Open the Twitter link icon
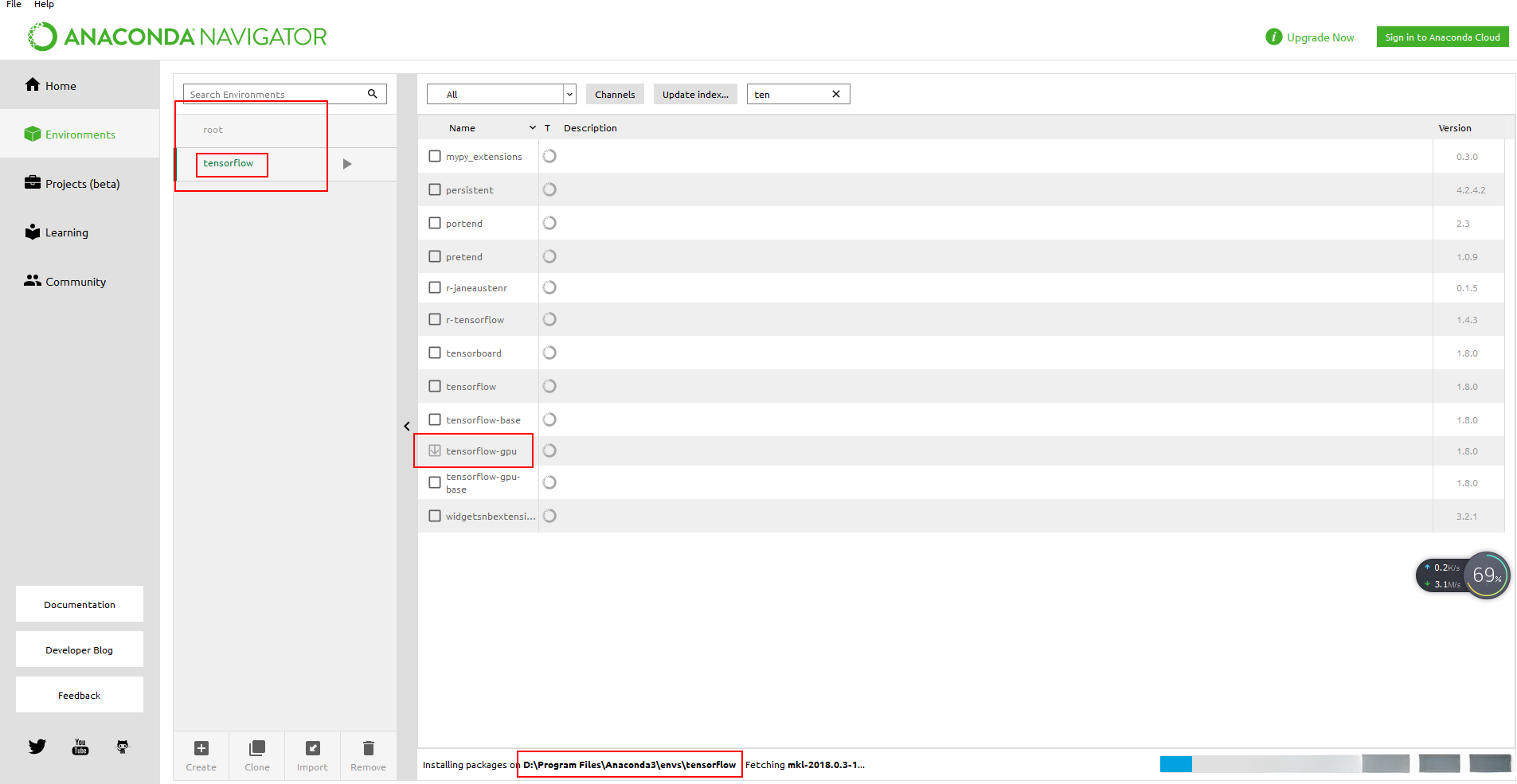 pos(37,747)
